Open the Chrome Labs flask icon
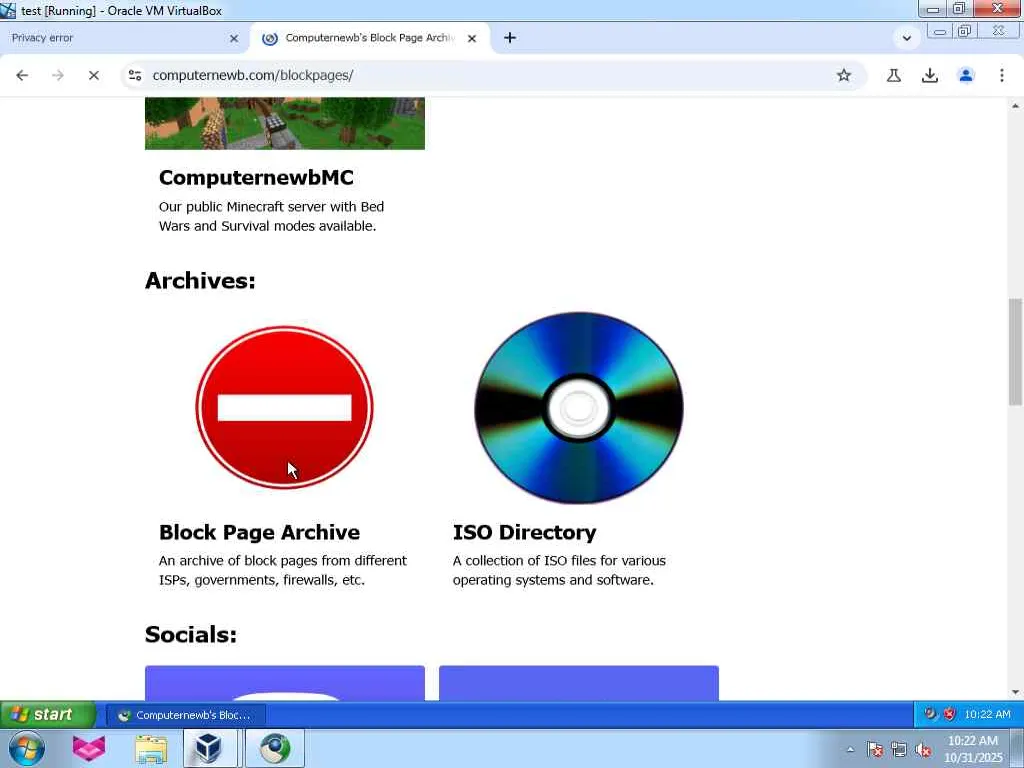The image size is (1024, 768). (x=893, y=75)
